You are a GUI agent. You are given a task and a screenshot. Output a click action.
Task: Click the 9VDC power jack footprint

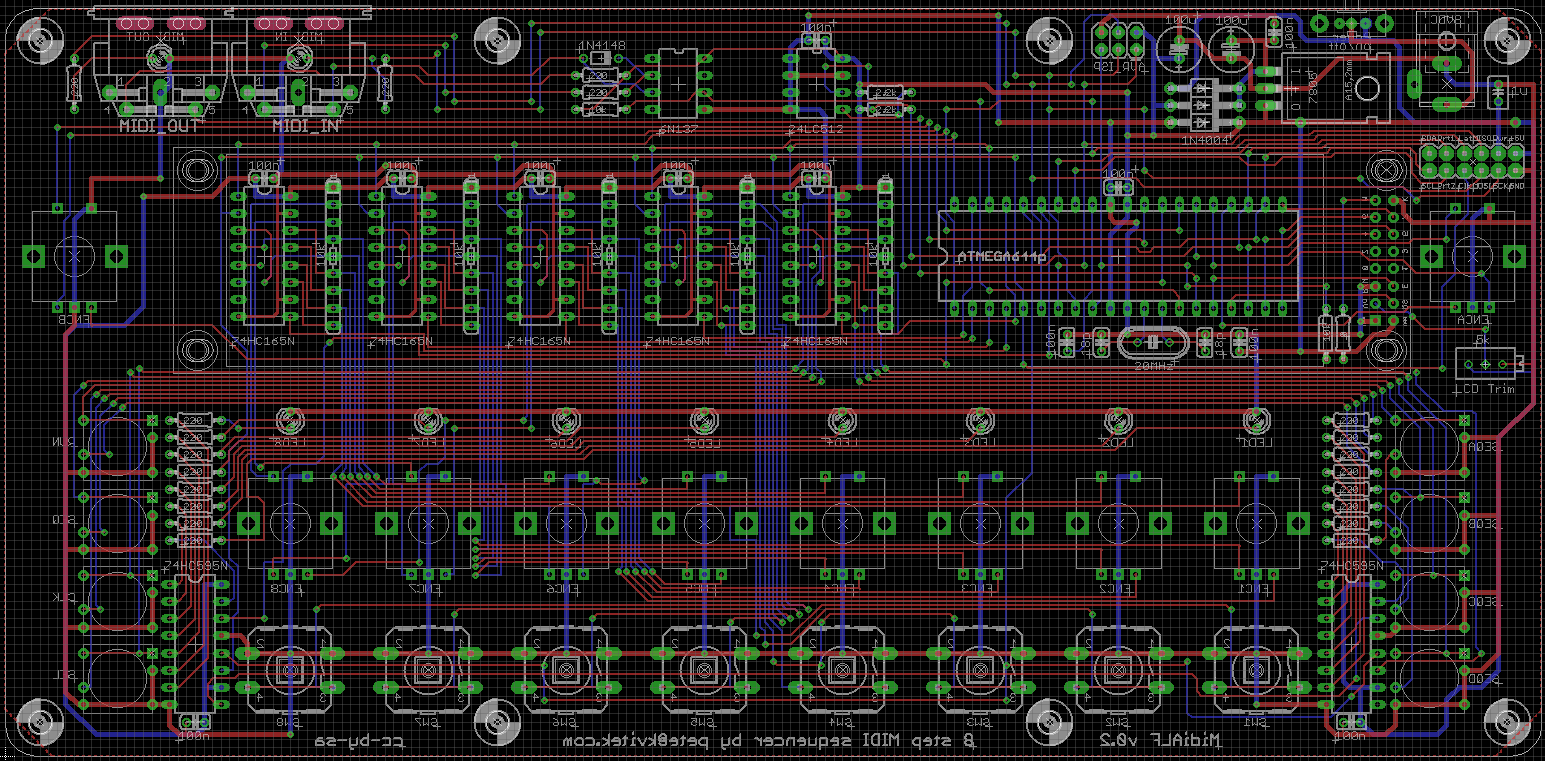click(x=1447, y=62)
